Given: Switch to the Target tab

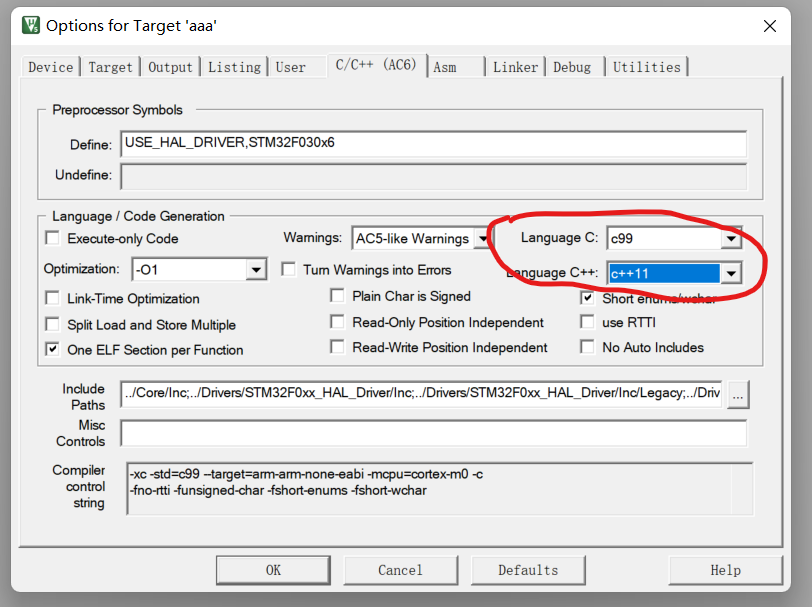Looking at the screenshot, I should tap(110, 67).
